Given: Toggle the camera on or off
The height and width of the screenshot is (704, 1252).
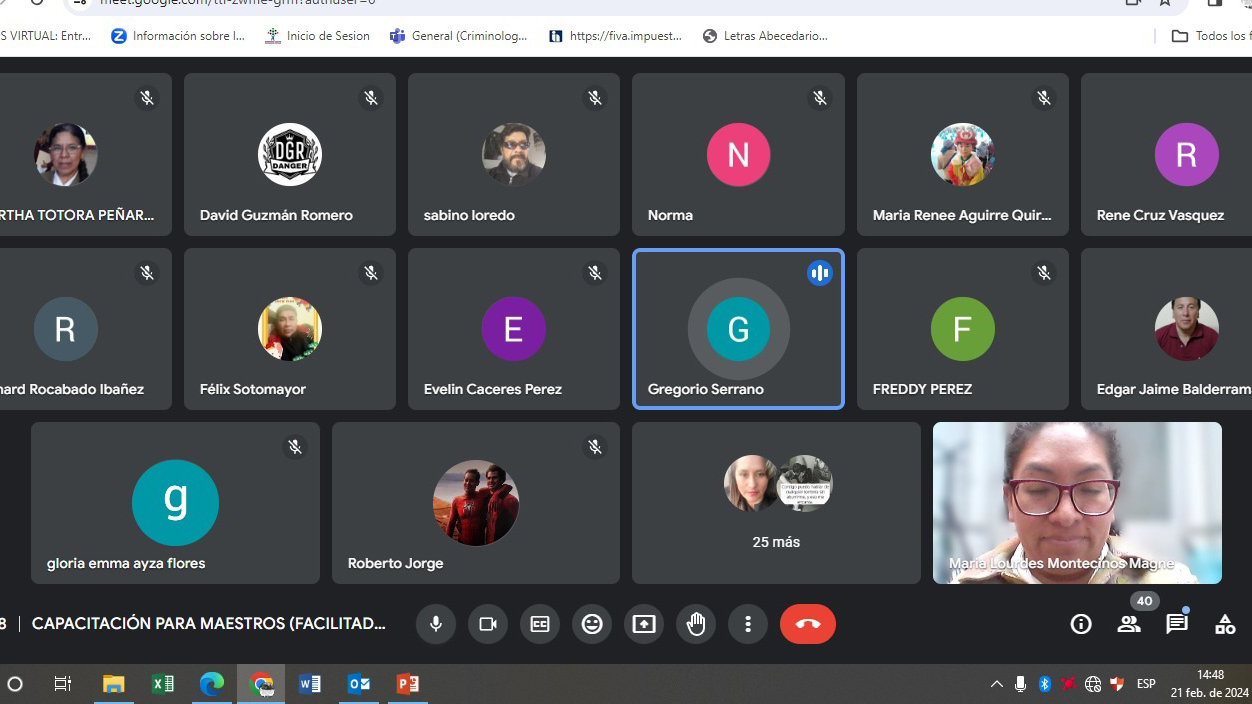Looking at the screenshot, I should click(x=488, y=624).
